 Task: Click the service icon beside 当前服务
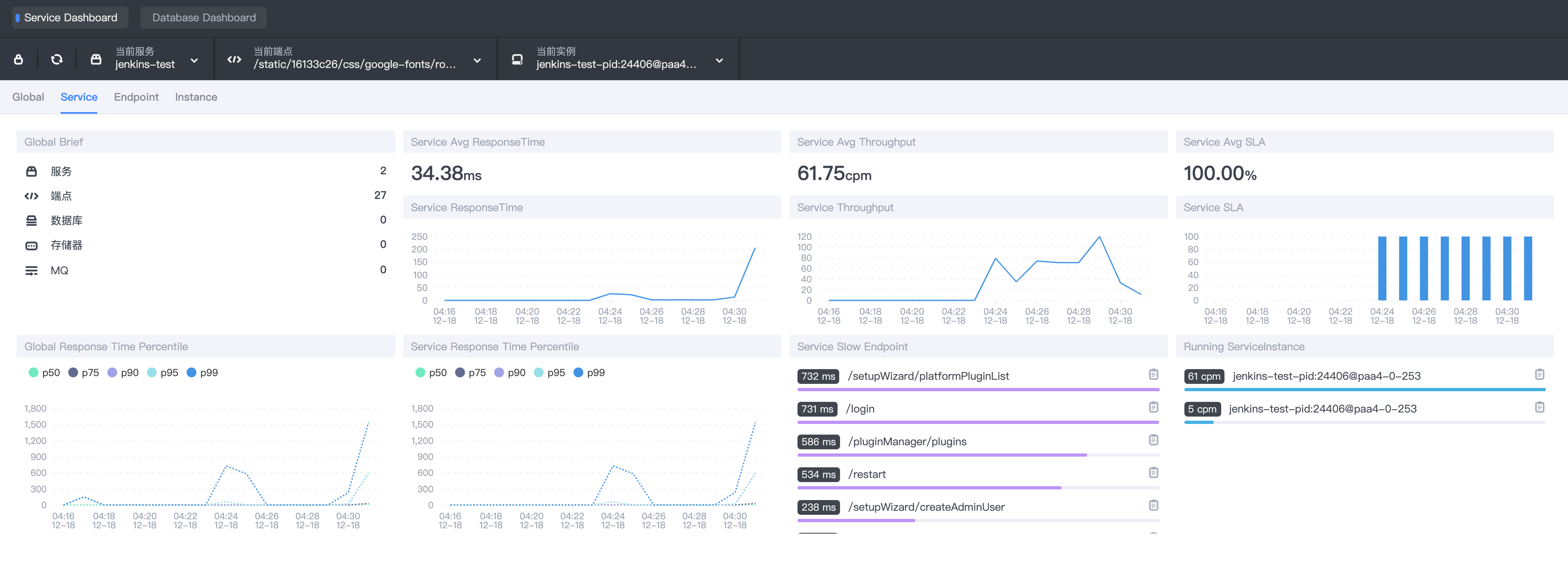point(96,59)
